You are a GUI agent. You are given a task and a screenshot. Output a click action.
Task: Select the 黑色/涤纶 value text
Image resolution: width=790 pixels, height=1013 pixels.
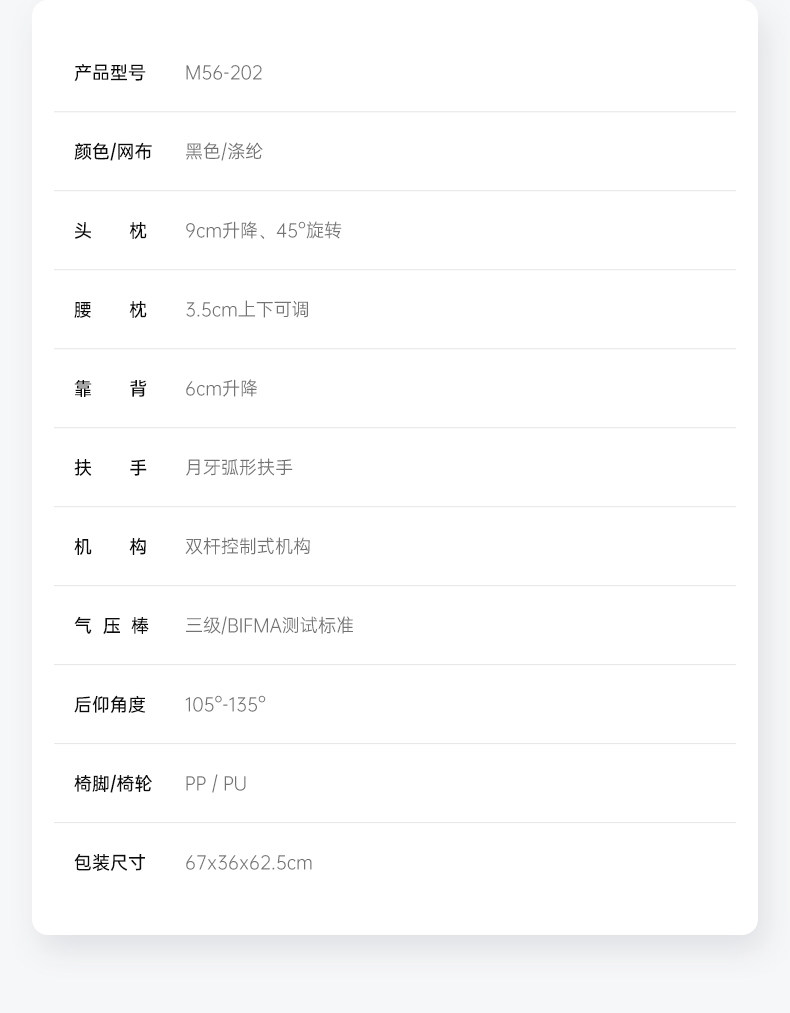click(223, 152)
